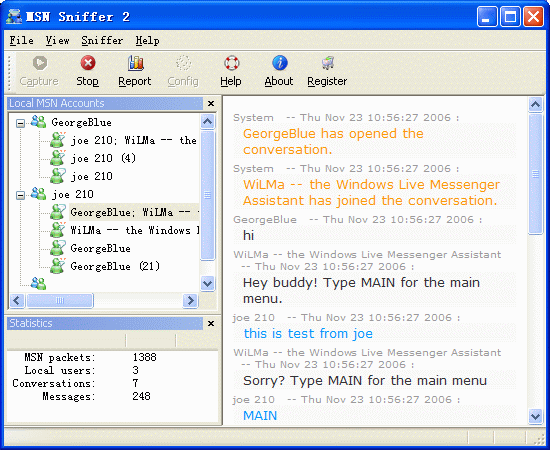
Task: Open the View menu
Action: pos(57,41)
